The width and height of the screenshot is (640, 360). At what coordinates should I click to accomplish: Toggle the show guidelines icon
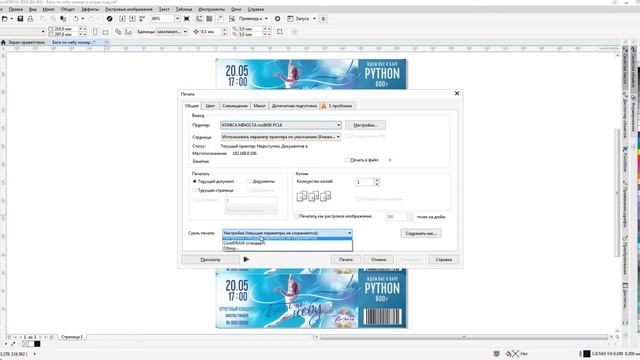click(x=220, y=19)
